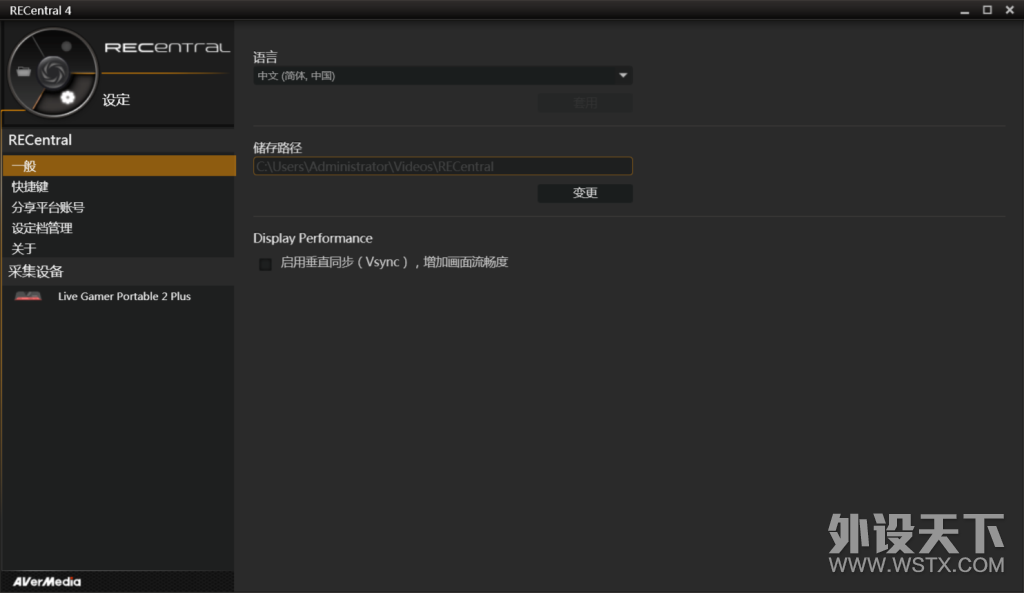Click the 储存路径 storage path field
The height and width of the screenshot is (593, 1024).
tap(443, 167)
